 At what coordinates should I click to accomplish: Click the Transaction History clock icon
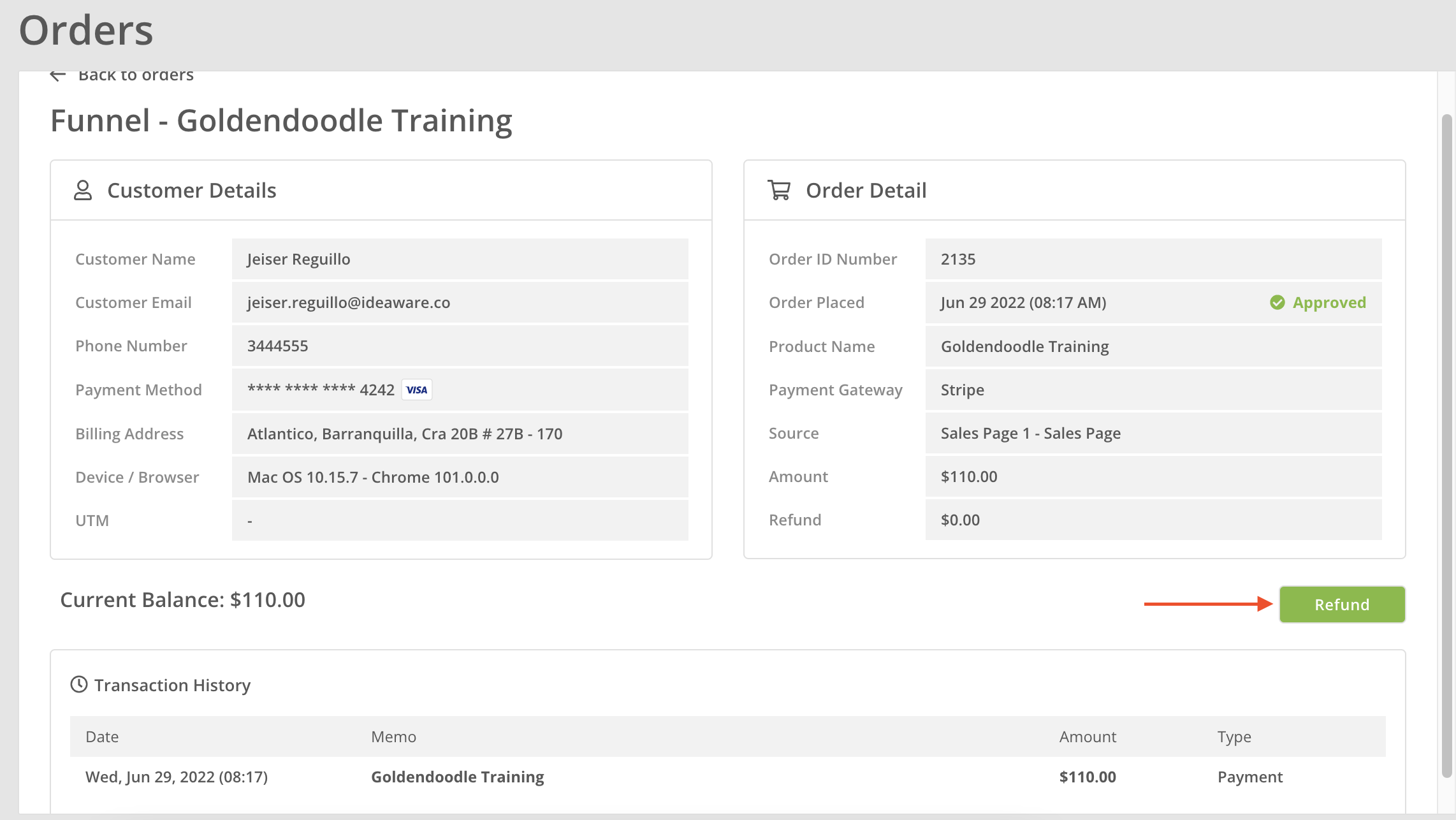(79, 685)
